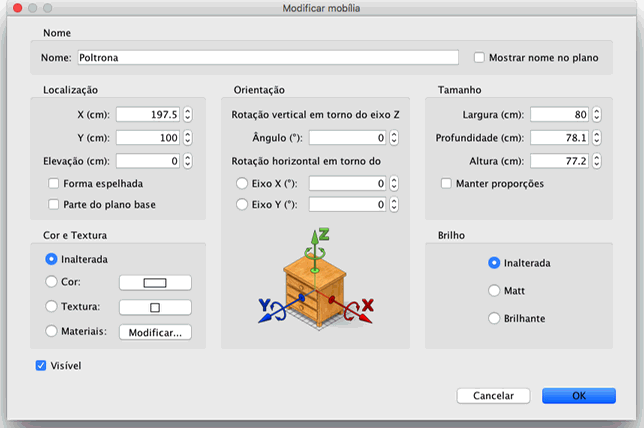The height and width of the screenshot is (428, 644).
Task: Click the Modificar... materials button
Action: (x=155, y=332)
